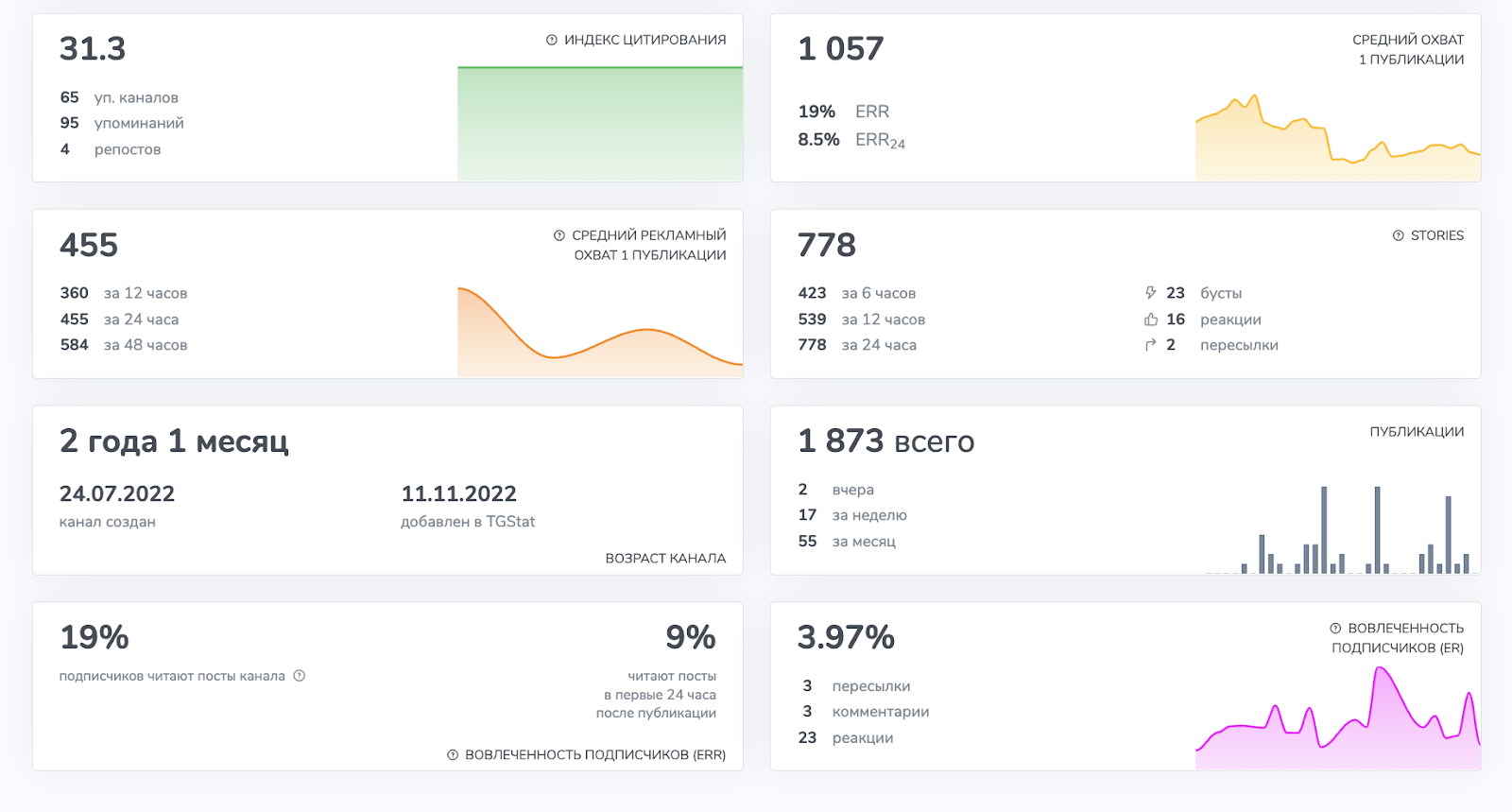Viewport: 1512px width, 812px height.
Task: Click the СРЕДНИЙ РЕКЛАМНЫЙ ОХВАТ 1 ПУБЛИКАЦИИ heading
Action: (x=649, y=245)
